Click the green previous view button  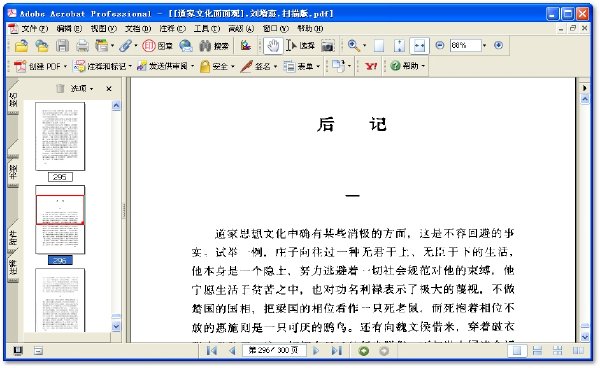click(364, 351)
